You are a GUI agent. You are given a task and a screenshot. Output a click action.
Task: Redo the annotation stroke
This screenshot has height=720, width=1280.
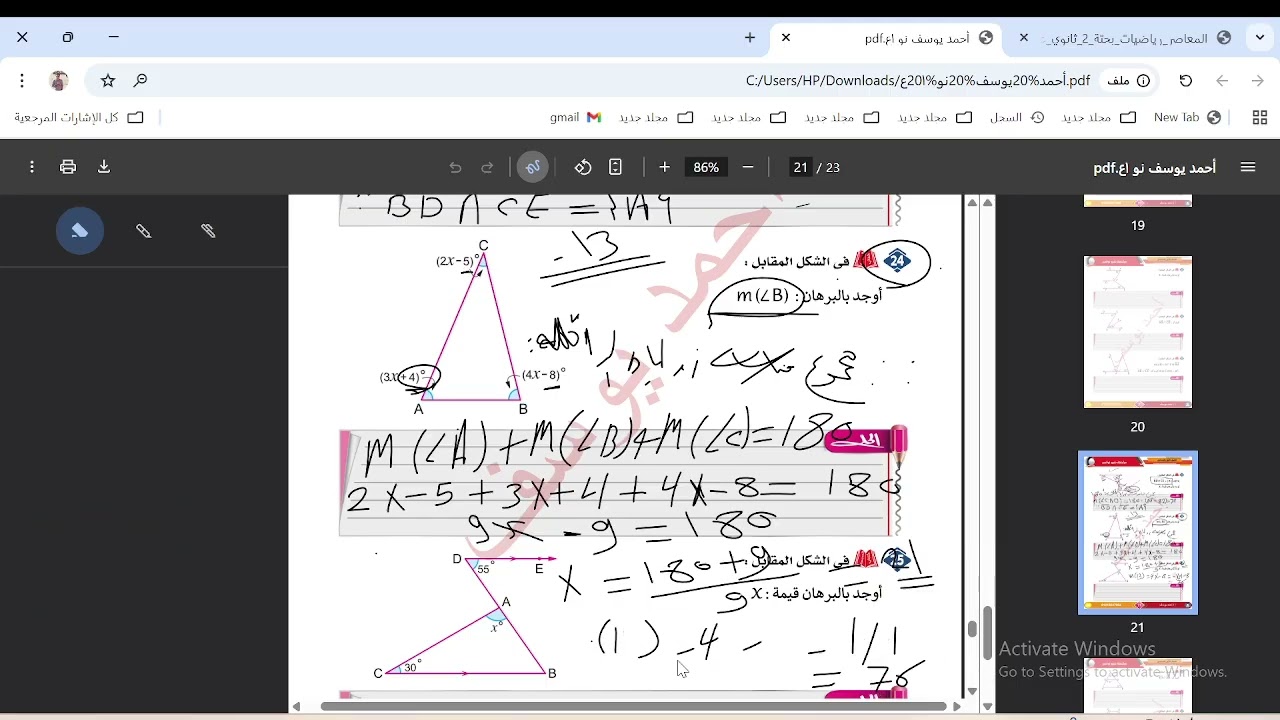(488, 167)
